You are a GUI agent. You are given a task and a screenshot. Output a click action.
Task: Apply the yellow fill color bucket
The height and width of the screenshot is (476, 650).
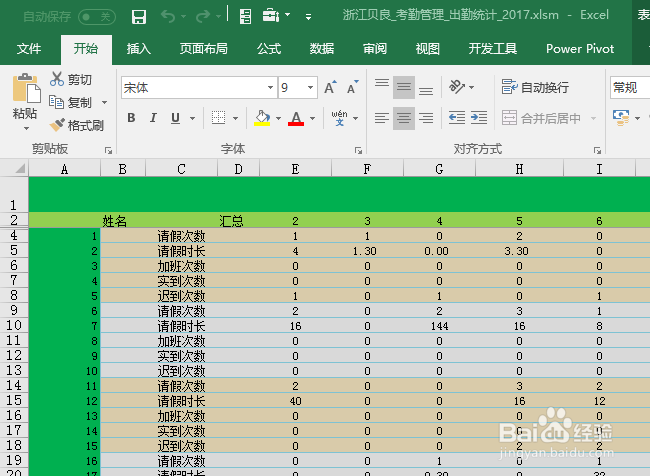click(x=262, y=118)
